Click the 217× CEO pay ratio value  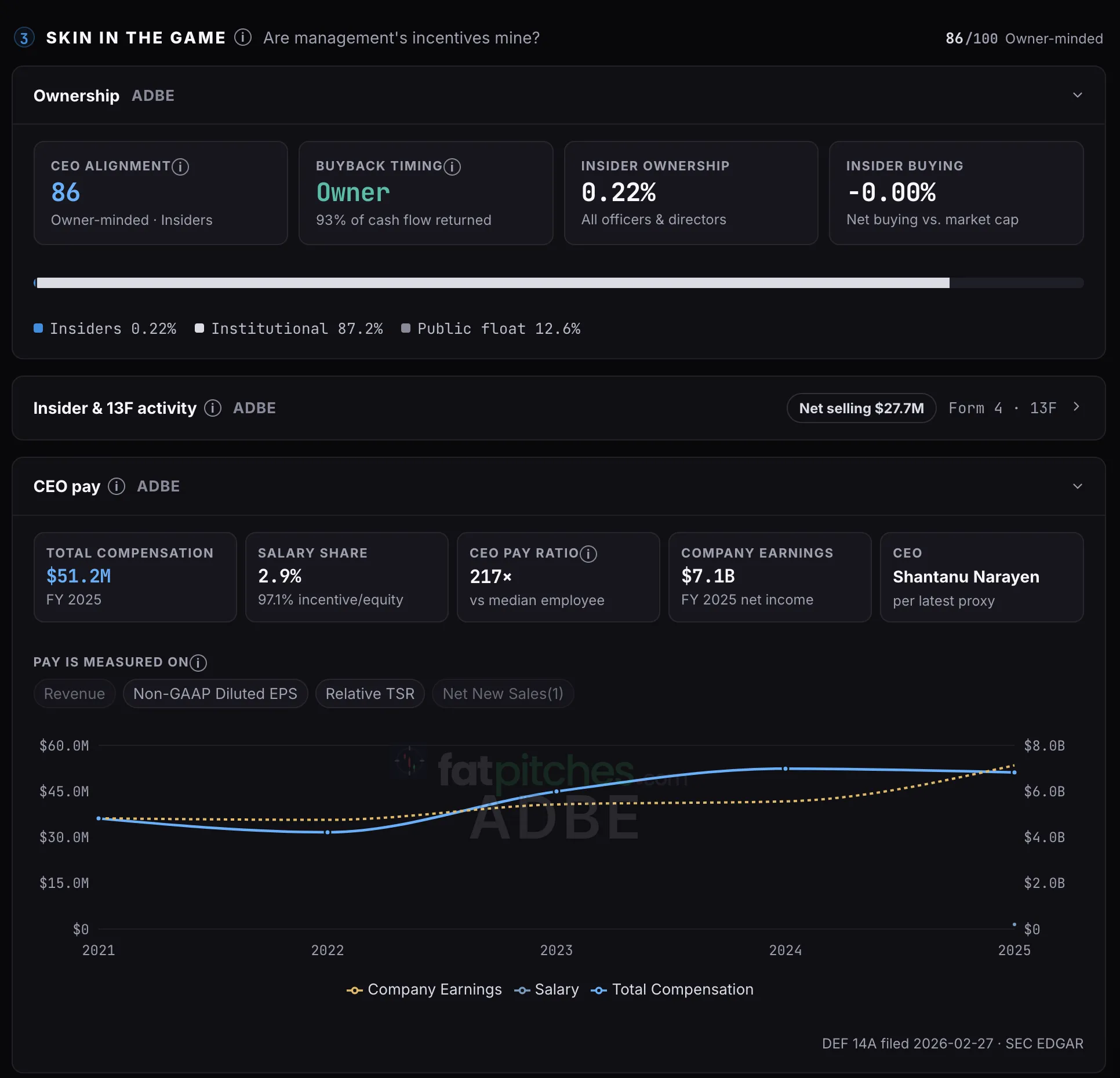tap(491, 577)
